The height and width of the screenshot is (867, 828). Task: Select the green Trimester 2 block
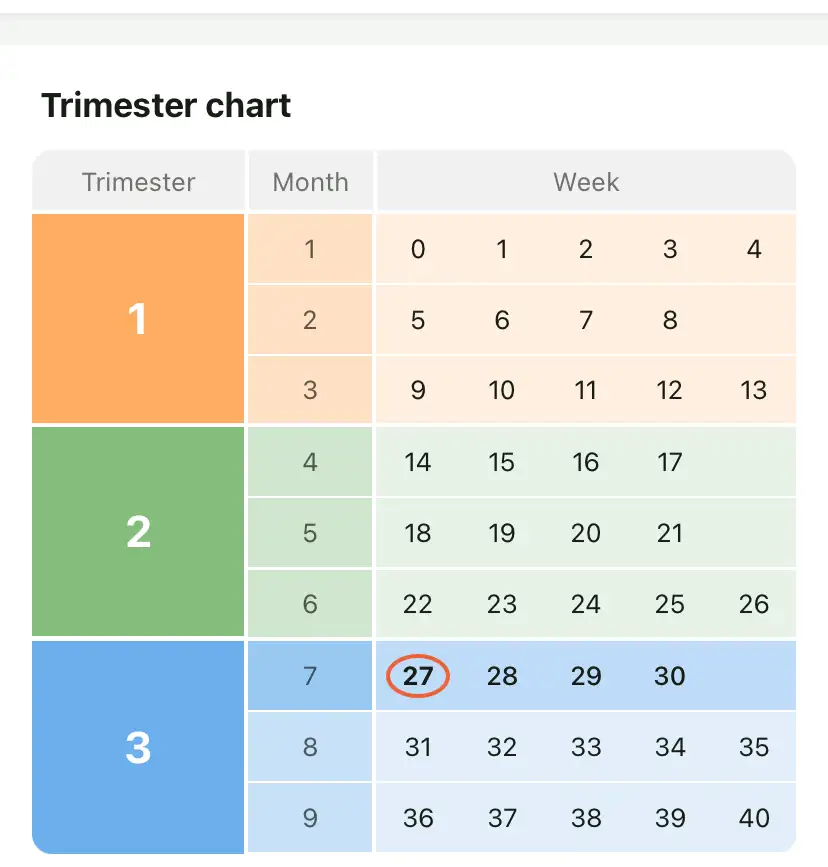click(138, 532)
